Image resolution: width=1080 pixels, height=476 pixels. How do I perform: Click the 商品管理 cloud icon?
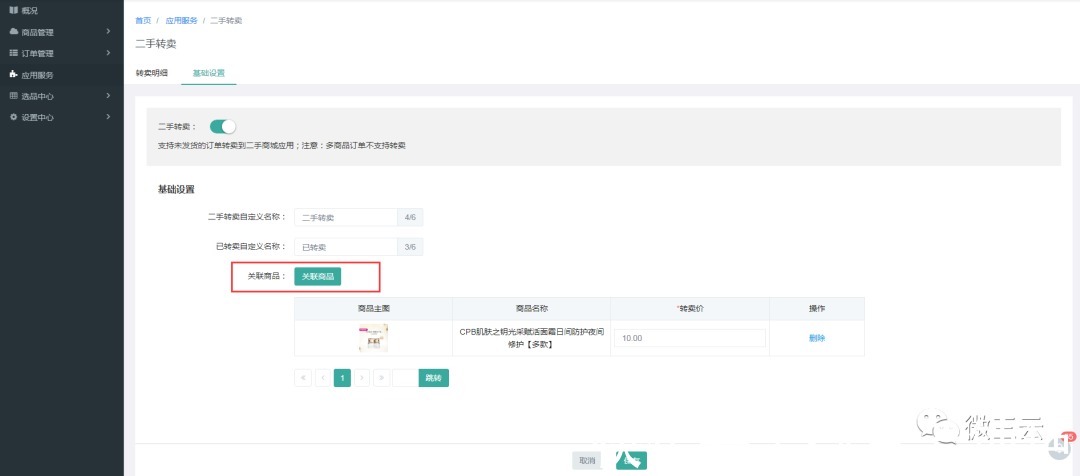pyautogui.click(x=13, y=32)
